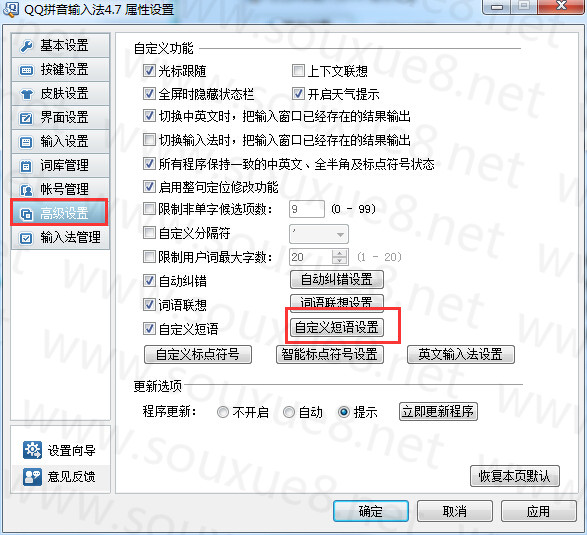The image size is (587, 535).
Task: Click the down arrow on max word length spinner
Action: pos(340,261)
